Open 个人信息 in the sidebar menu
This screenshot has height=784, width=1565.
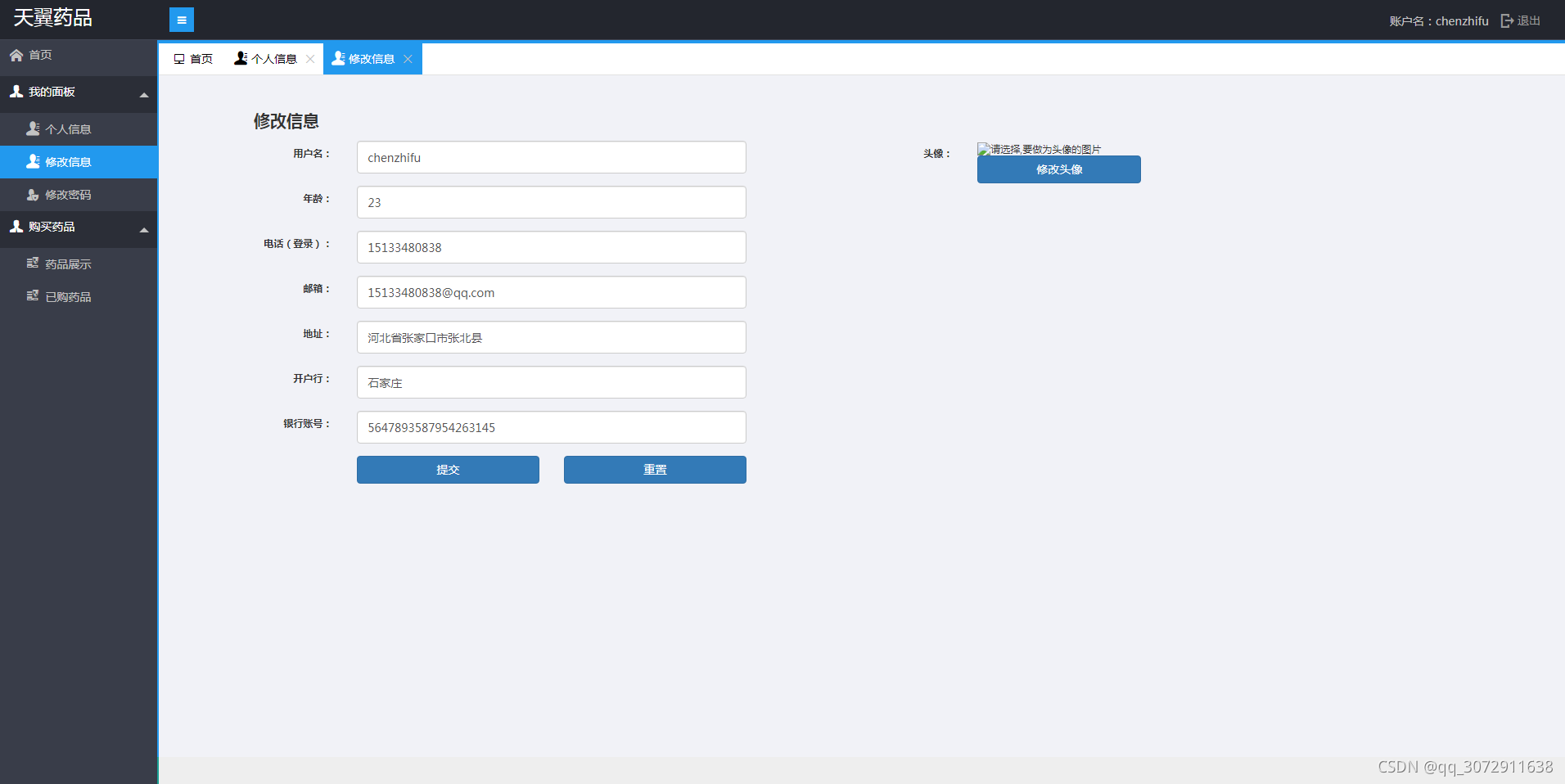tap(79, 129)
